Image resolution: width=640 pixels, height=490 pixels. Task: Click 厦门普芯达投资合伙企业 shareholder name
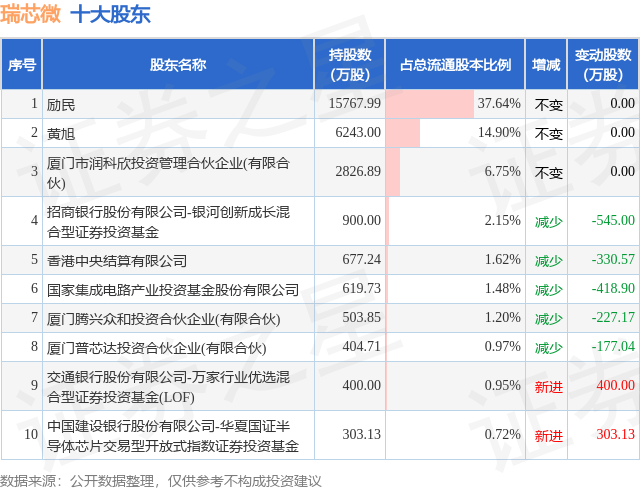tap(156, 347)
